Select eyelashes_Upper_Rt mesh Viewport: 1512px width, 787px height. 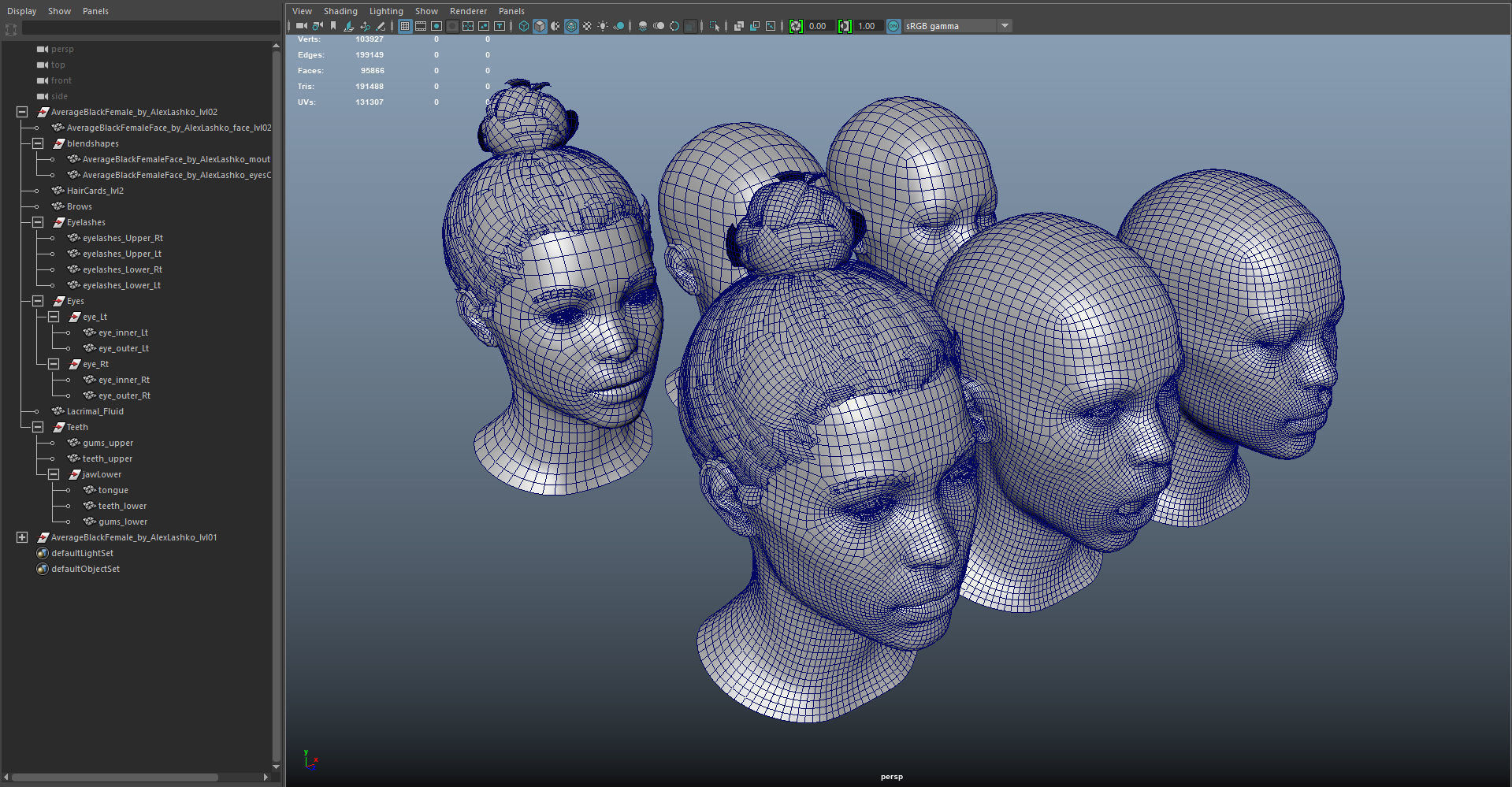coord(123,238)
